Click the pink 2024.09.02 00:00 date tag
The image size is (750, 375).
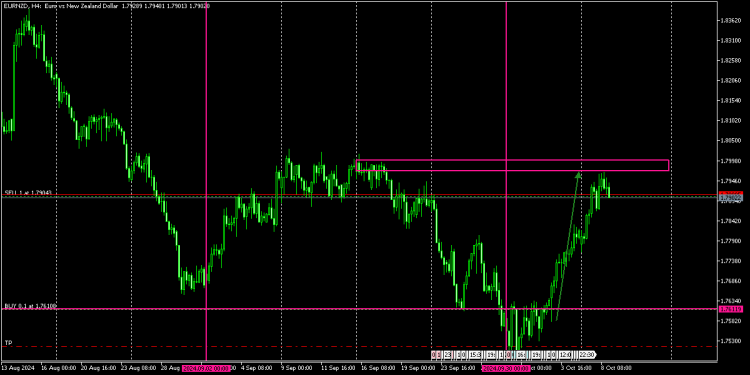pyautogui.click(x=206, y=368)
